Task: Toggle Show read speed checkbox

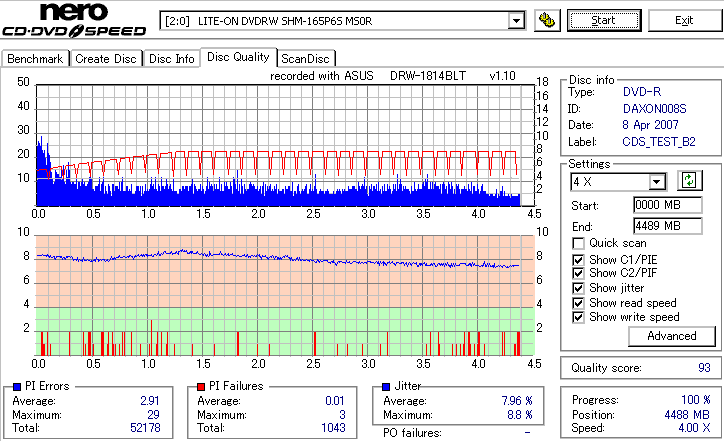Action: coord(578,303)
